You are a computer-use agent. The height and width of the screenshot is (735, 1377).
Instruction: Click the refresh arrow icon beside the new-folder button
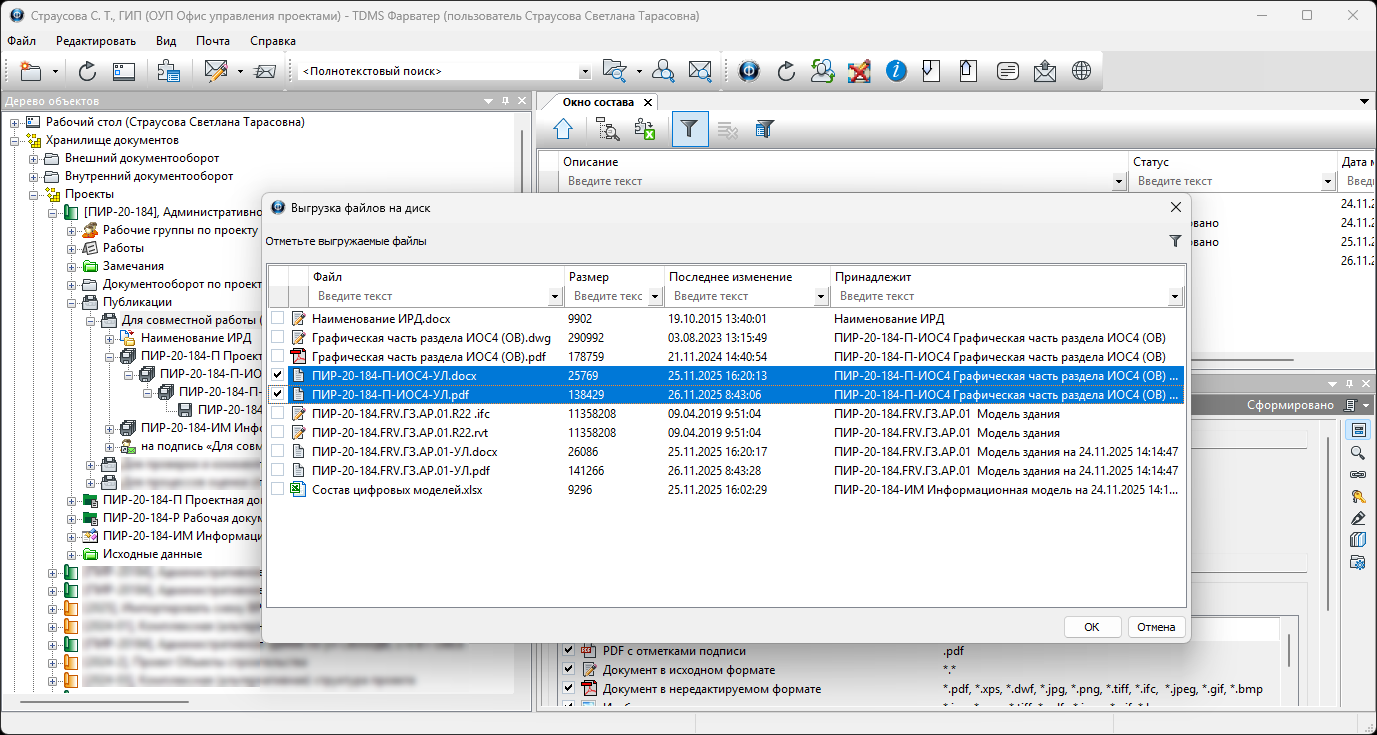(x=87, y=71)
